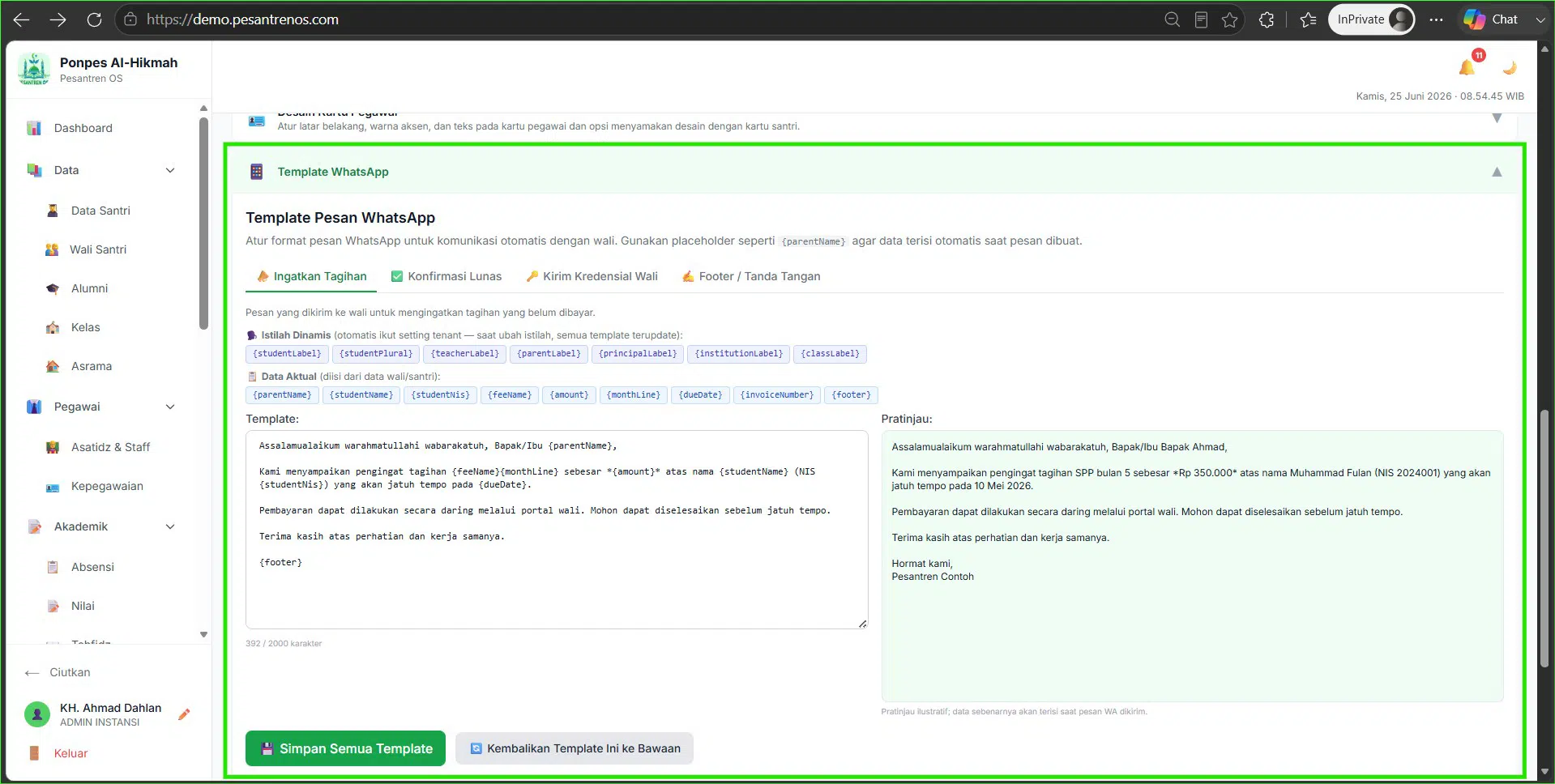Insert the {invoiceNumber} placeholder
This screenshot has width=1555, height=784.
pyautogui.click(x=776, y=395)
